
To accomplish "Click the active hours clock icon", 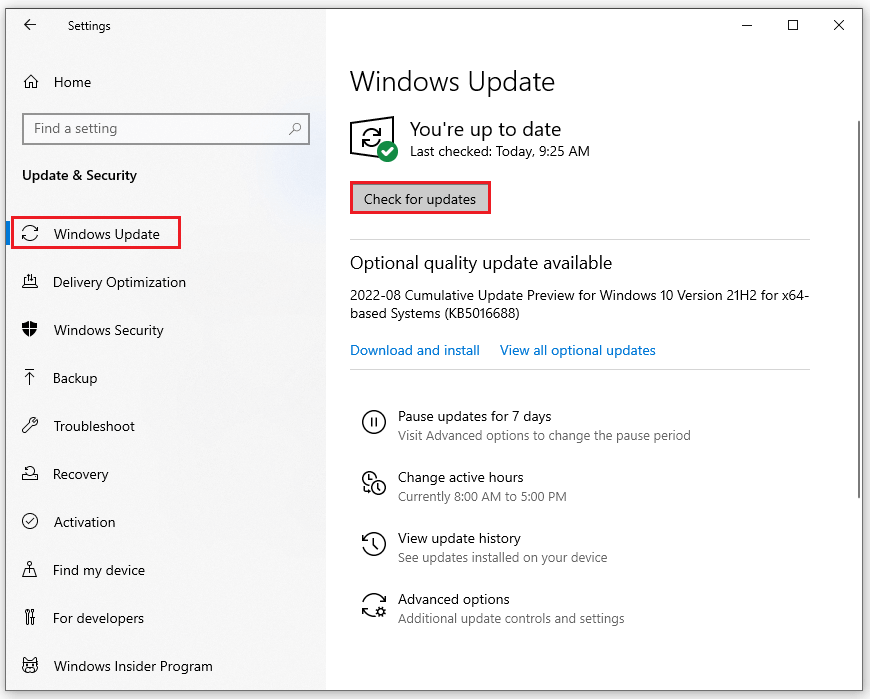I will point(374,483).
